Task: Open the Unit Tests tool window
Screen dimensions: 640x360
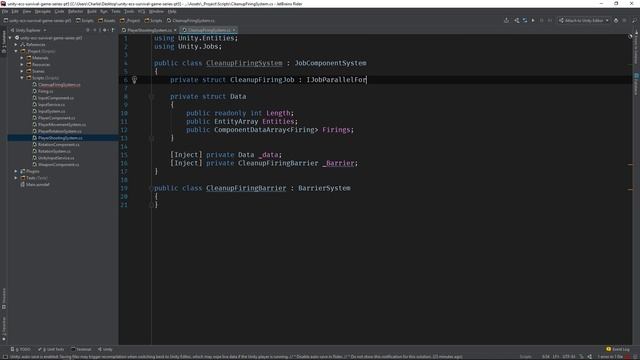Action: [x=51, y=349]
